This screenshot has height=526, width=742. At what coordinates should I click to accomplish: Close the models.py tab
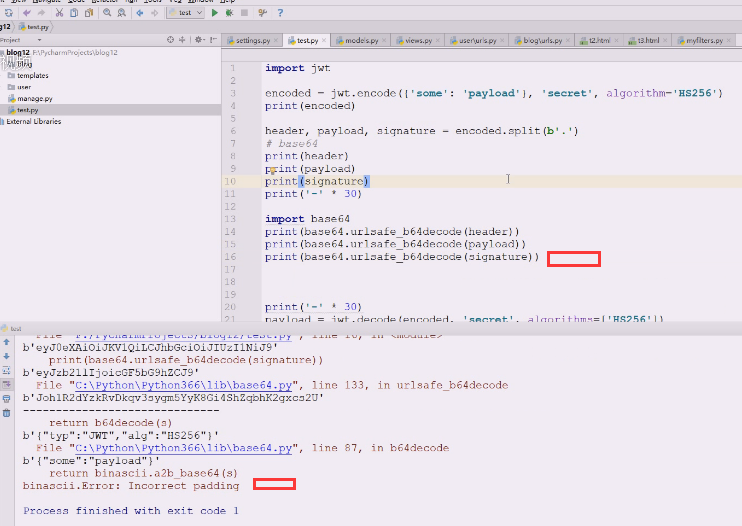[x=384, y=41]
